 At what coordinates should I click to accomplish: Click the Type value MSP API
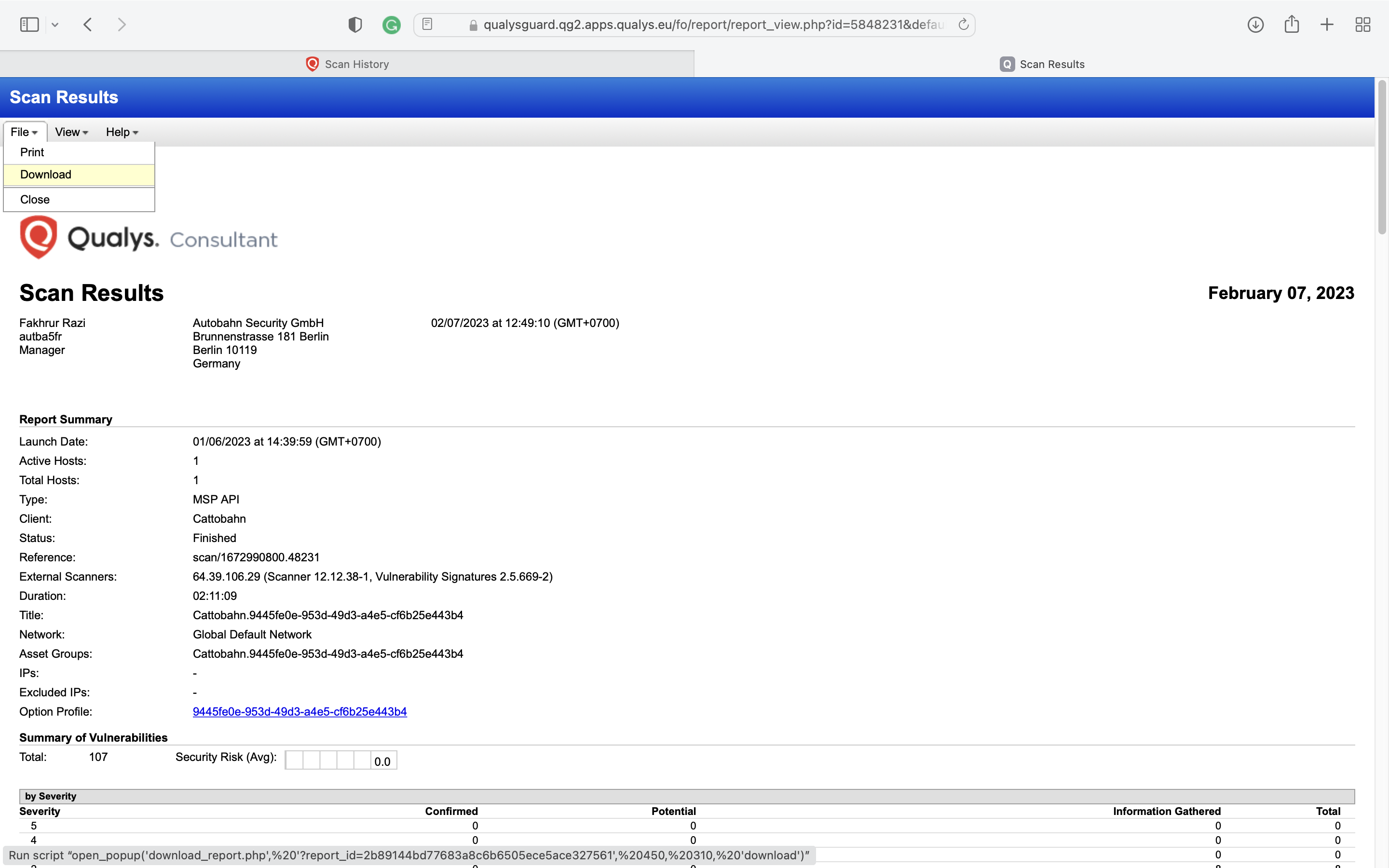[216, 500]
